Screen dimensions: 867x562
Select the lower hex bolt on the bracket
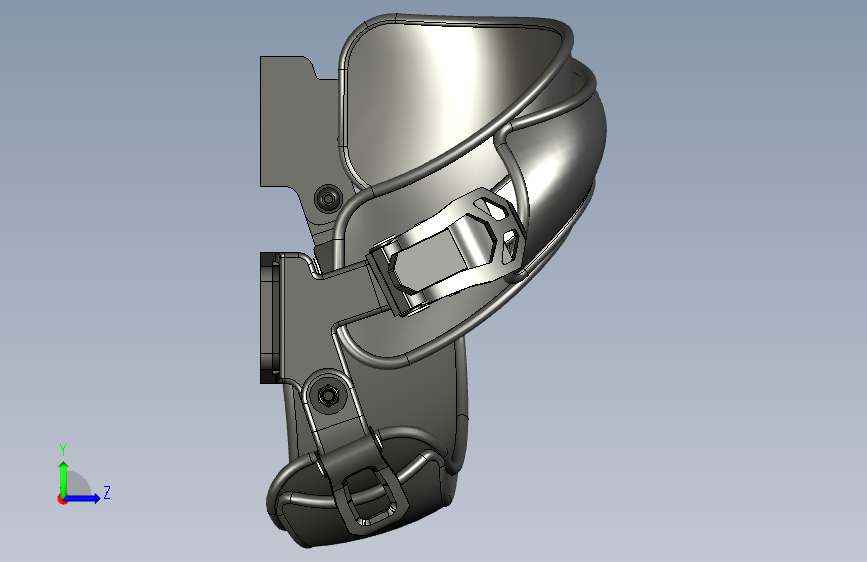pyautogui.click(x=327, y=395)
